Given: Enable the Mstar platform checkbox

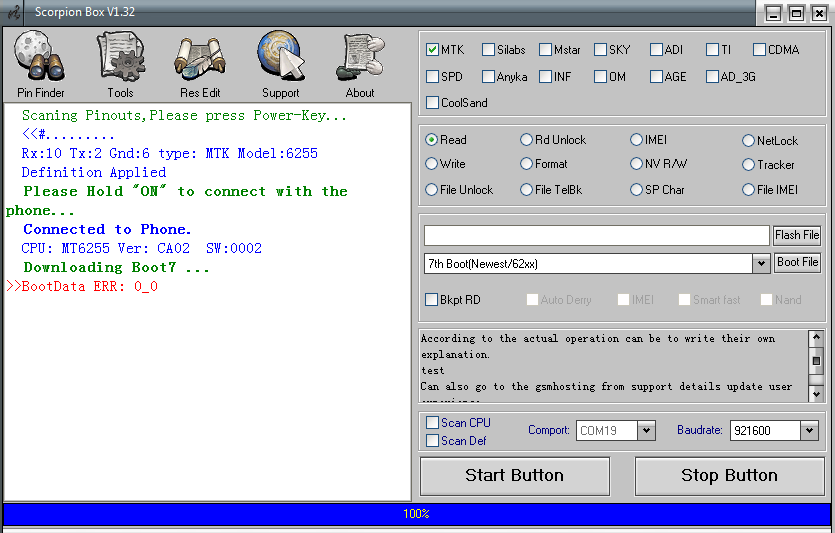Looking at the screenshot, I should tap(545, 50).
